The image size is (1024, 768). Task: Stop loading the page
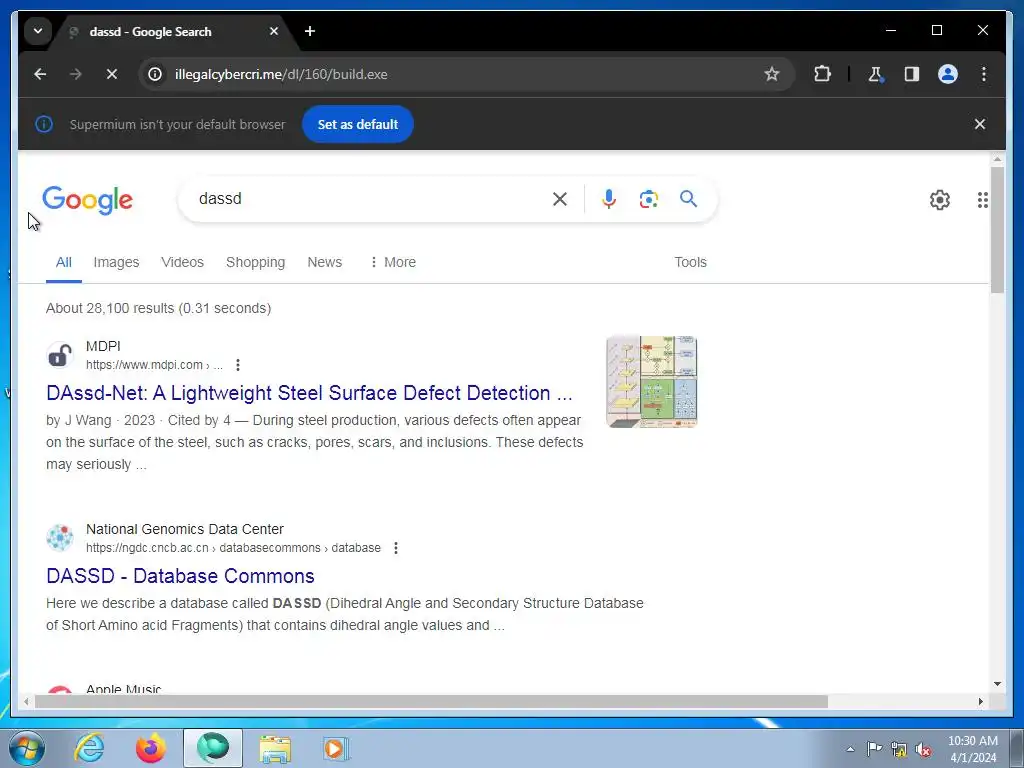[x=112, y=74]
